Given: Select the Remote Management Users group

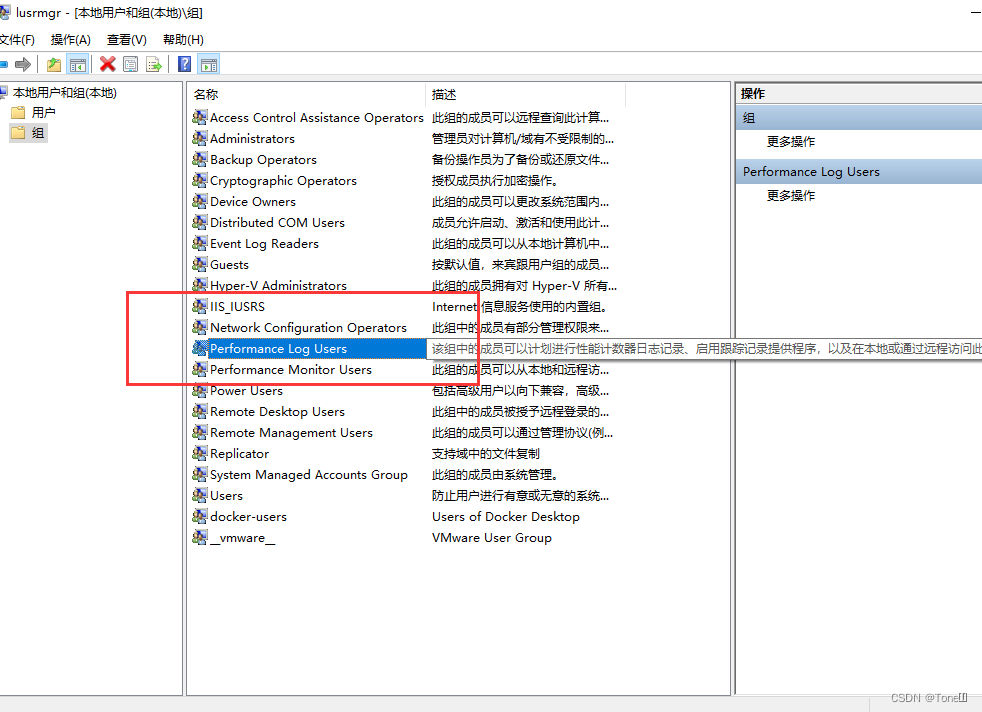Looking at the screenshot, I should pos(291,433).
